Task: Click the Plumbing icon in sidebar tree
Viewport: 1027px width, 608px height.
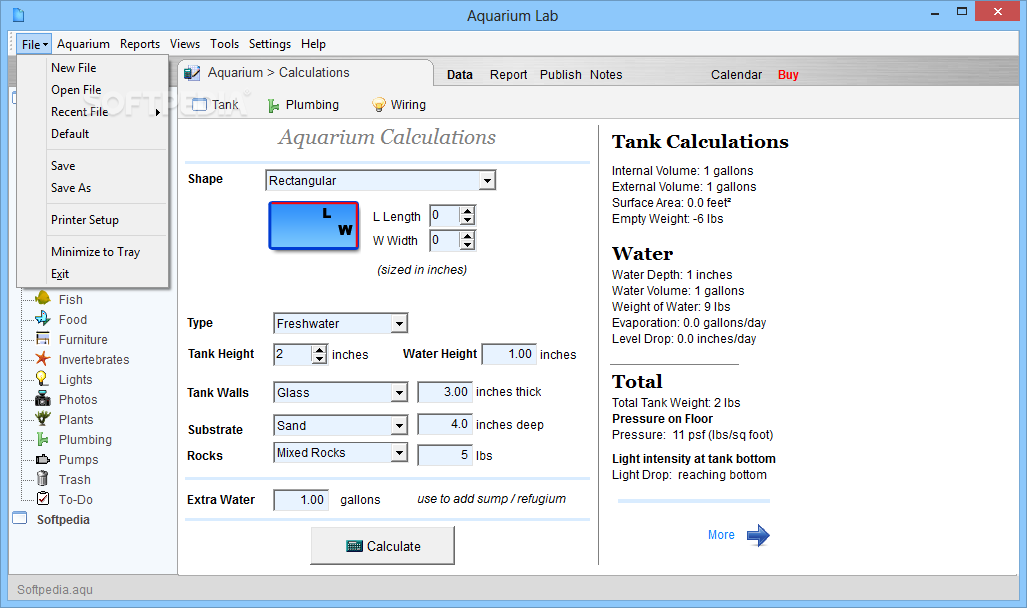Action: (x=43, y=438)
